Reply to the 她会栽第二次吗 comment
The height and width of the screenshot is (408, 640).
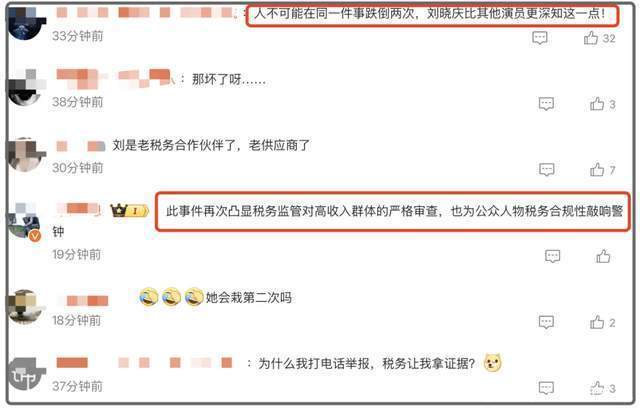click(x=546, y=322)
